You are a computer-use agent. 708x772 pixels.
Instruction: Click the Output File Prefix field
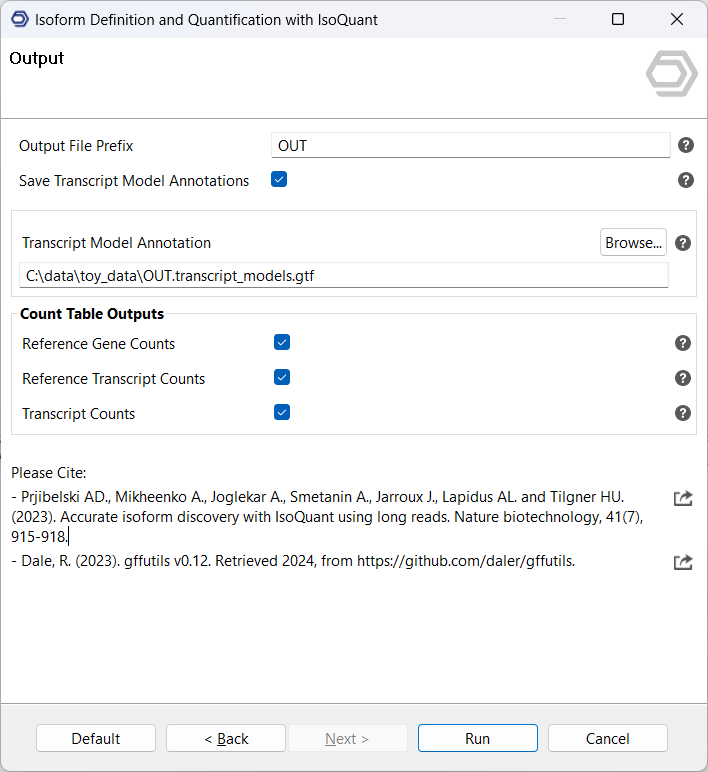coord(470,146)
